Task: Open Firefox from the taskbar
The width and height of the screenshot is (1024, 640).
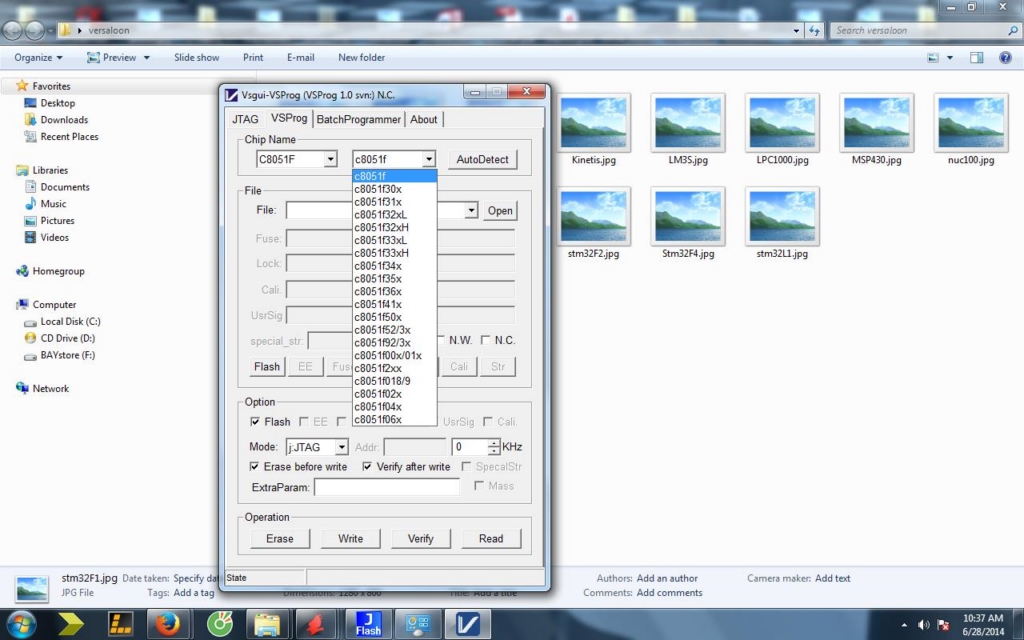Action: (x=169, y=625)
